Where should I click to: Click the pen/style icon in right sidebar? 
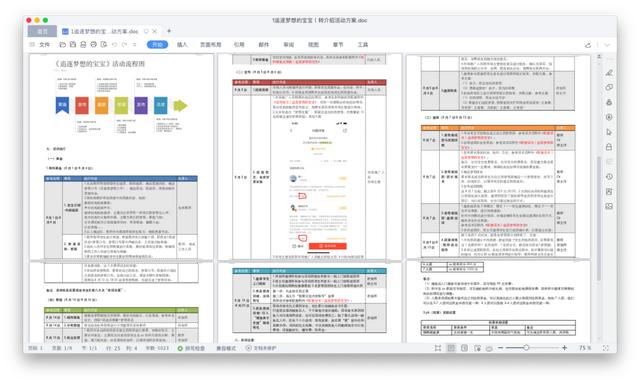click(x=609, y=73)
